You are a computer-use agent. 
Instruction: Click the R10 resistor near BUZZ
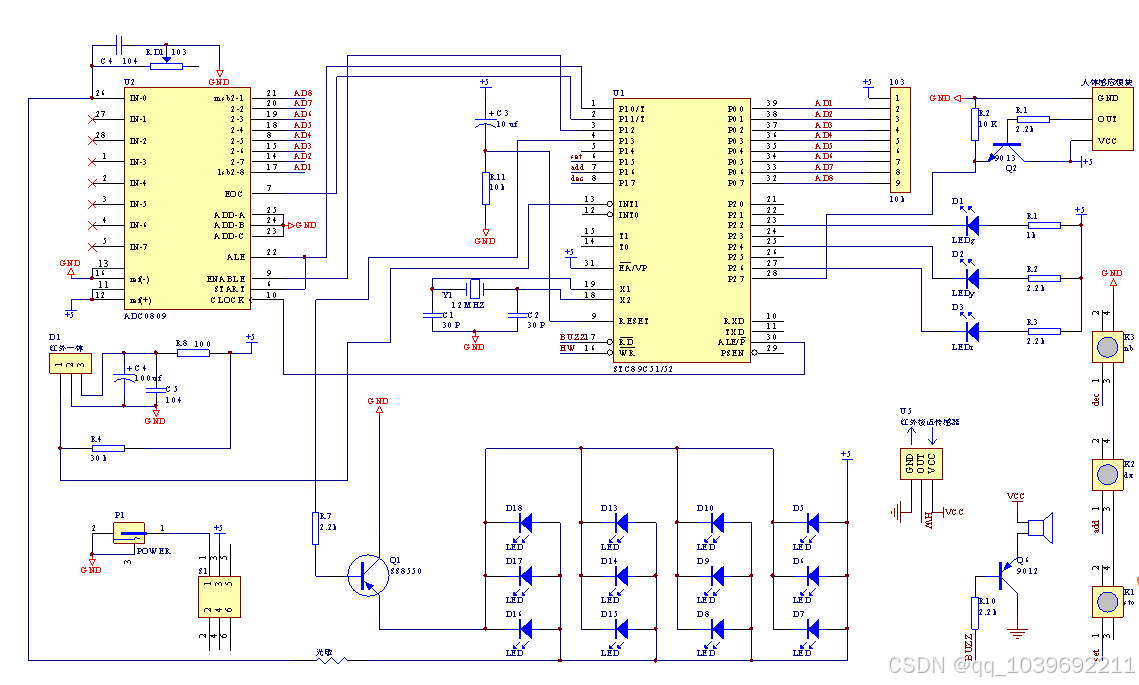tap(975, 613)
